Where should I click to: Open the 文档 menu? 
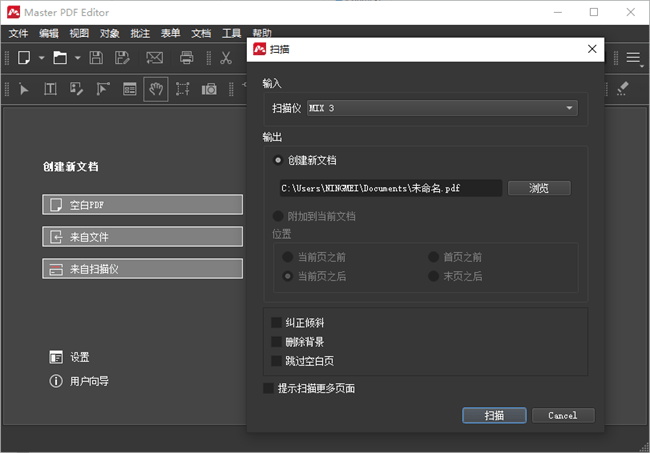[201, 33]
